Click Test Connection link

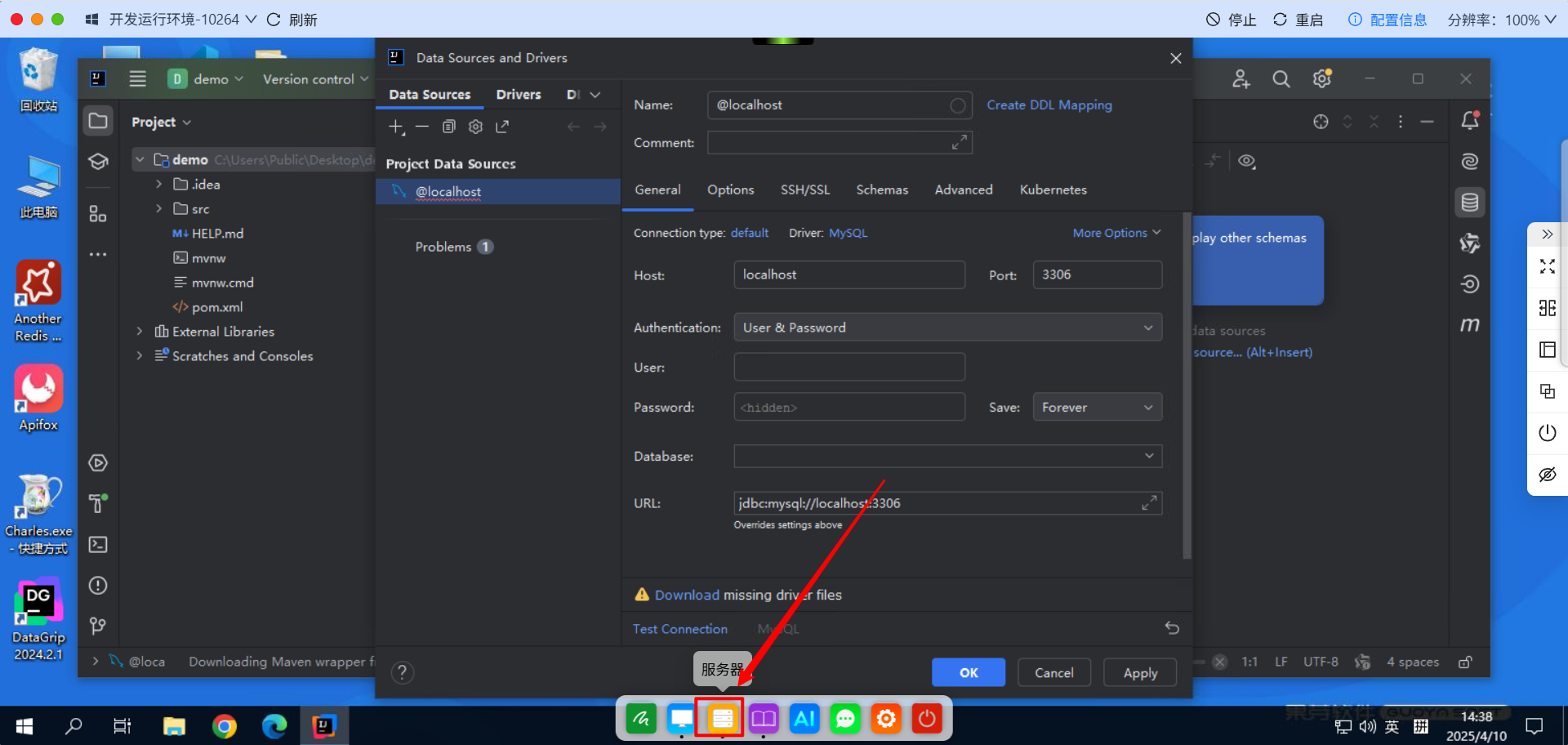[x=680, y=629]
